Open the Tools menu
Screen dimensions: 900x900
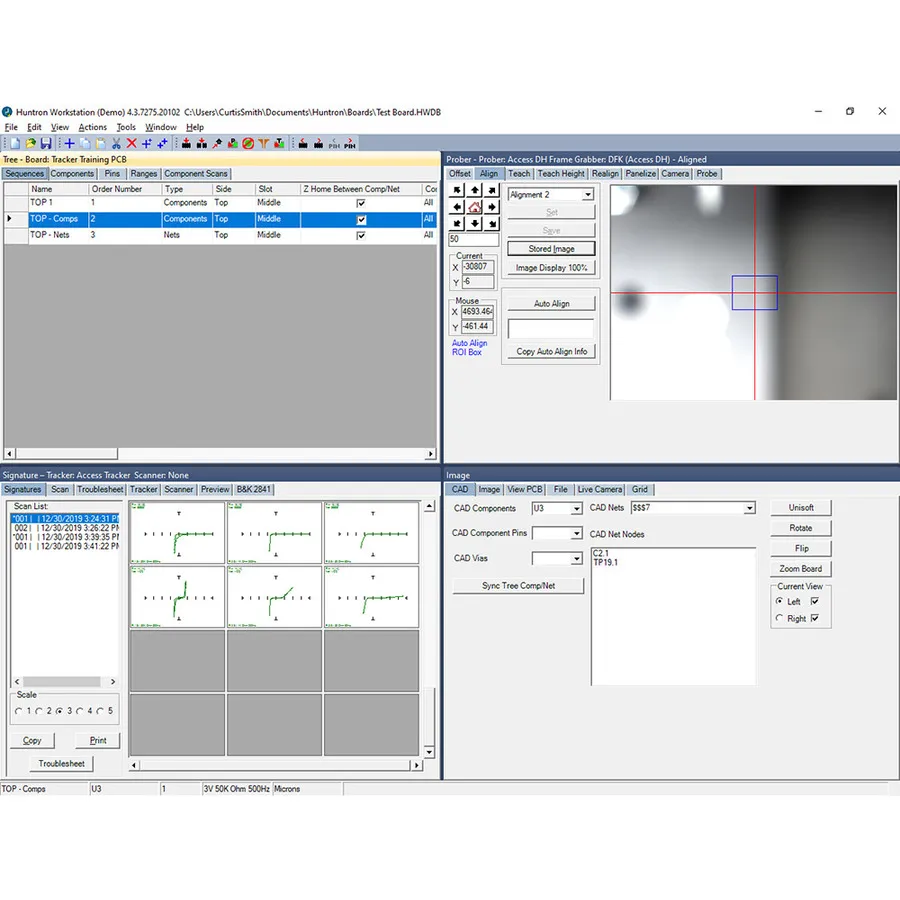pyautogui.click(x=126, y=127)
